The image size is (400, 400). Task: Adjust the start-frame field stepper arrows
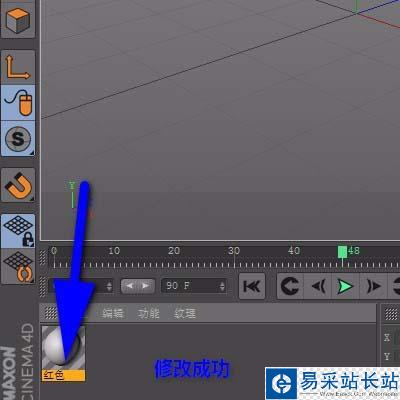tap(109, 286)
